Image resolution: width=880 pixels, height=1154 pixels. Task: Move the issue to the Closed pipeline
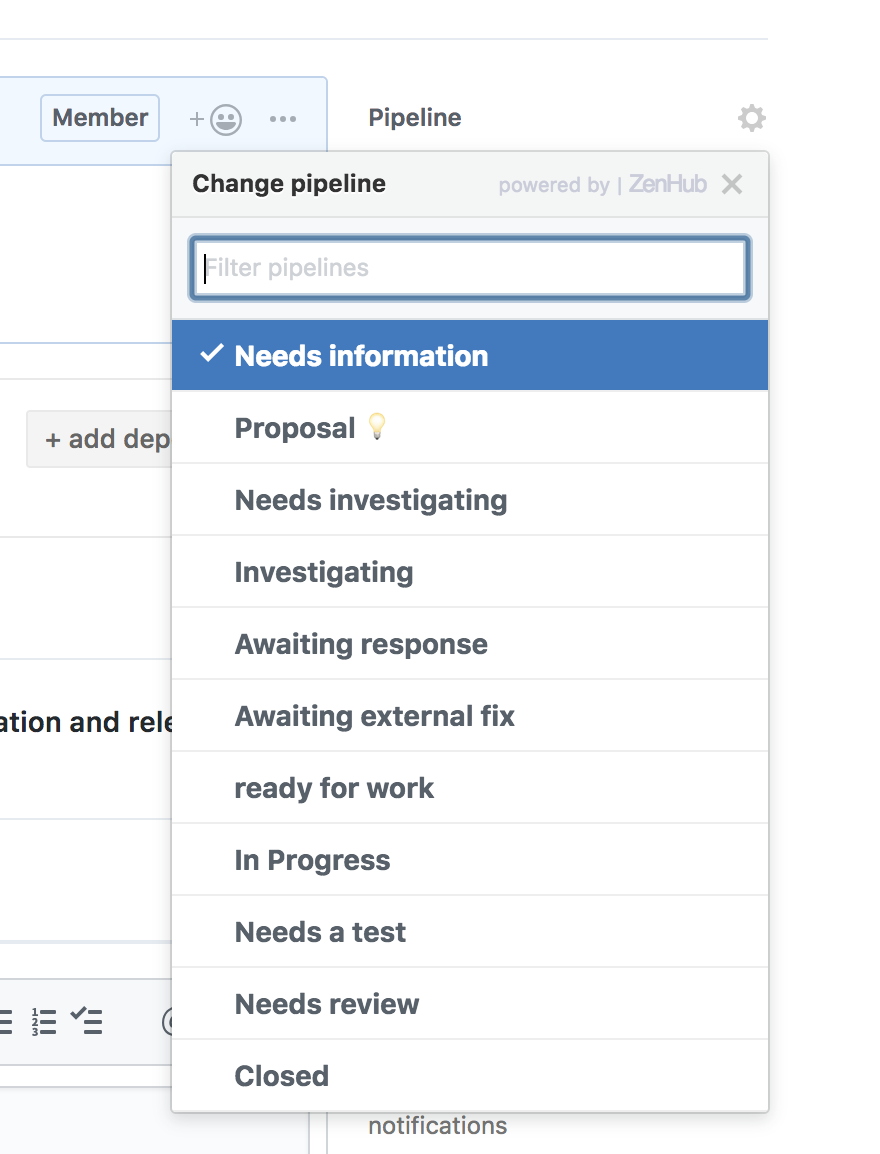[x=470, y=1076]
